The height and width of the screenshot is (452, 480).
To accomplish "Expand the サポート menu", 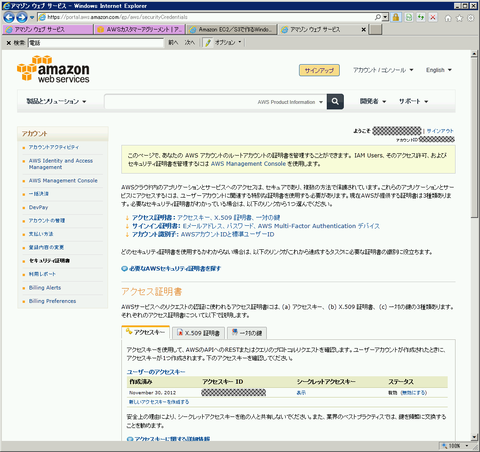I will tap(413, 101).
